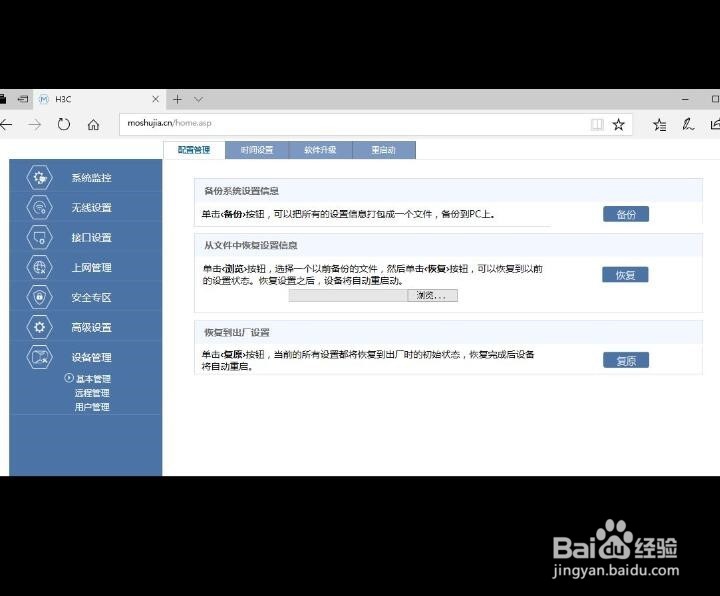Click the 恢复到出厂设置 heading

pos(237,332)
